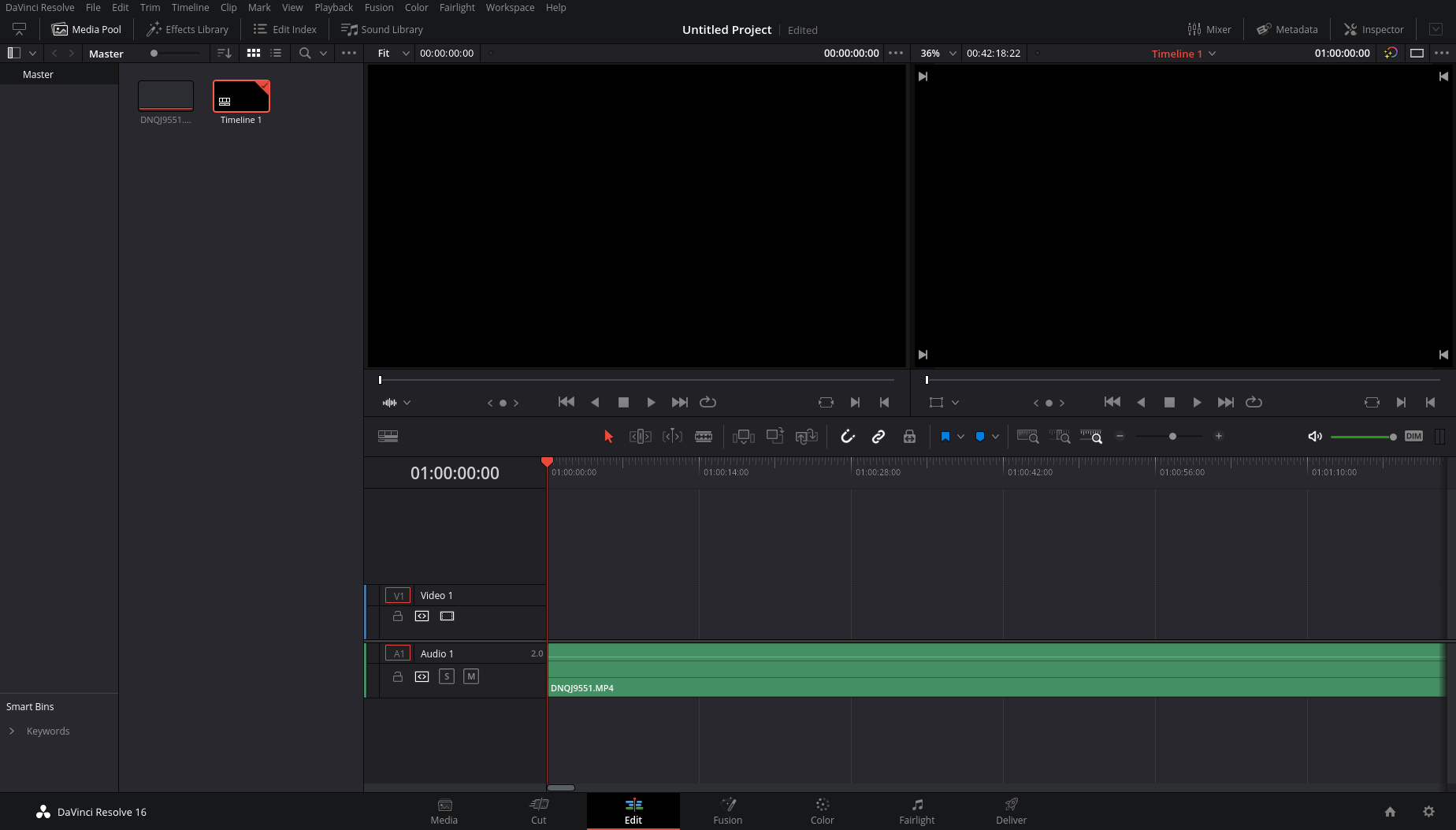Click the DNQJ9551.MP4 audio clip on timeline
The image size is (1456, 830).
[996, 670]
